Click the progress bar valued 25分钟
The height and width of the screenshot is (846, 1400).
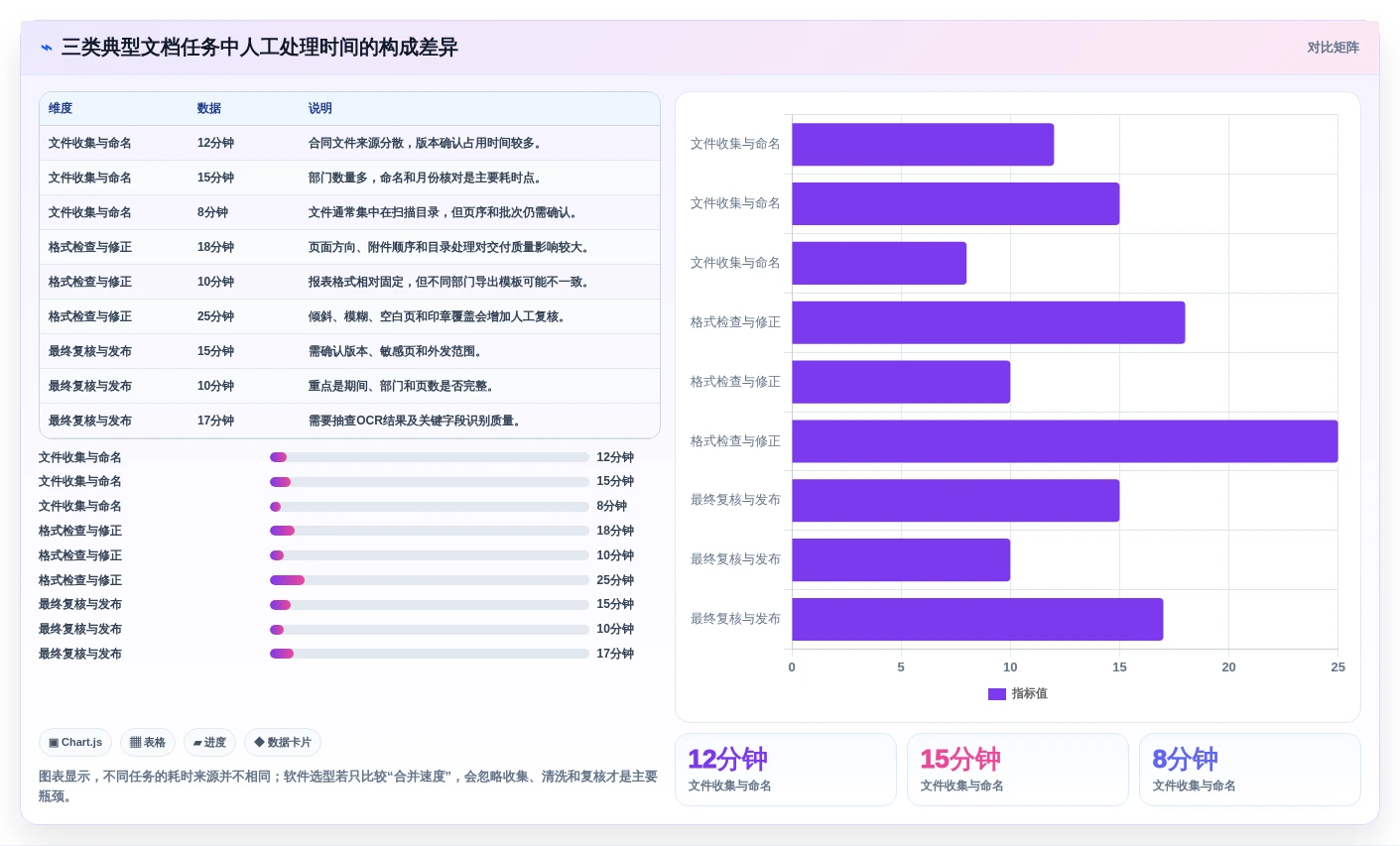pos(430,580)
